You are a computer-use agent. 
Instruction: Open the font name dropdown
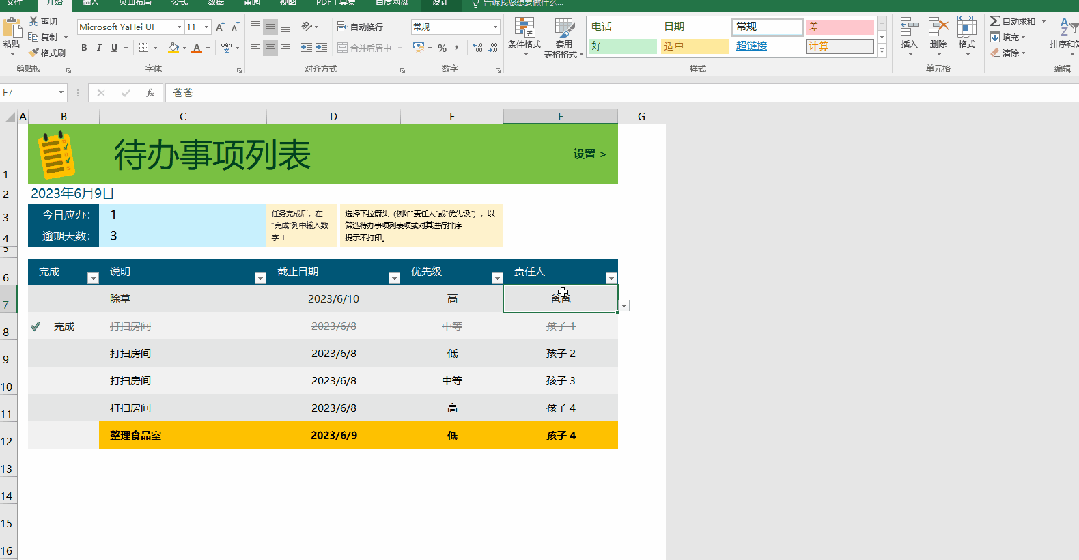tap(179, 27)
